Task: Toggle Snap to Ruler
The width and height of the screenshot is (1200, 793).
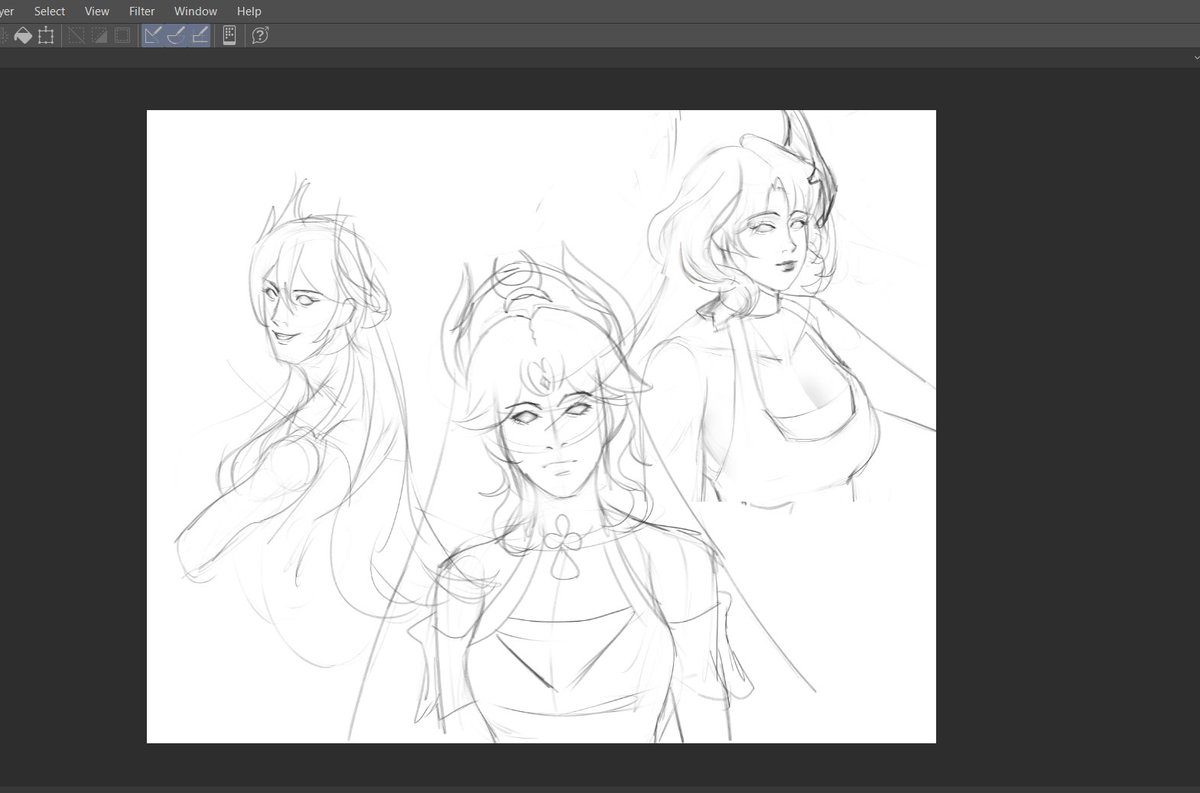Action: [x=153, y=36]
